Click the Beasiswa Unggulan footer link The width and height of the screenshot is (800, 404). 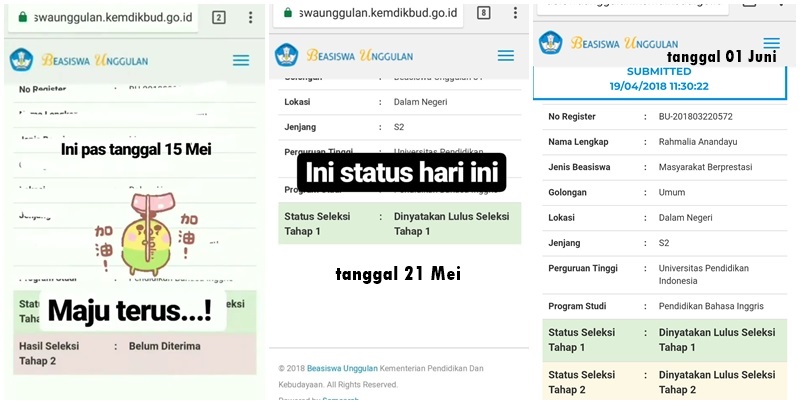point(342,368)
